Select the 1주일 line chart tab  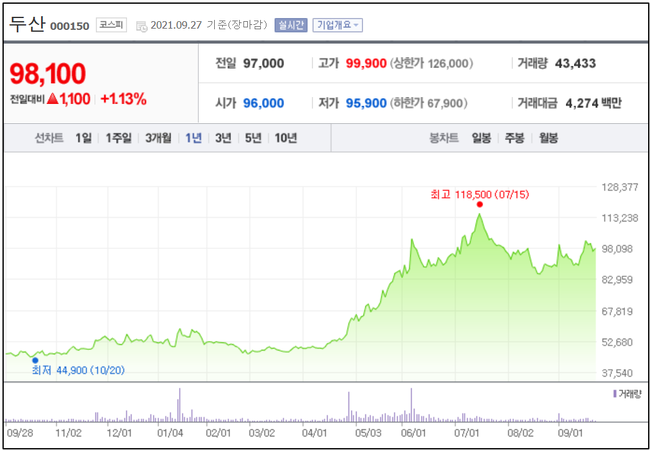coord(118,138)
